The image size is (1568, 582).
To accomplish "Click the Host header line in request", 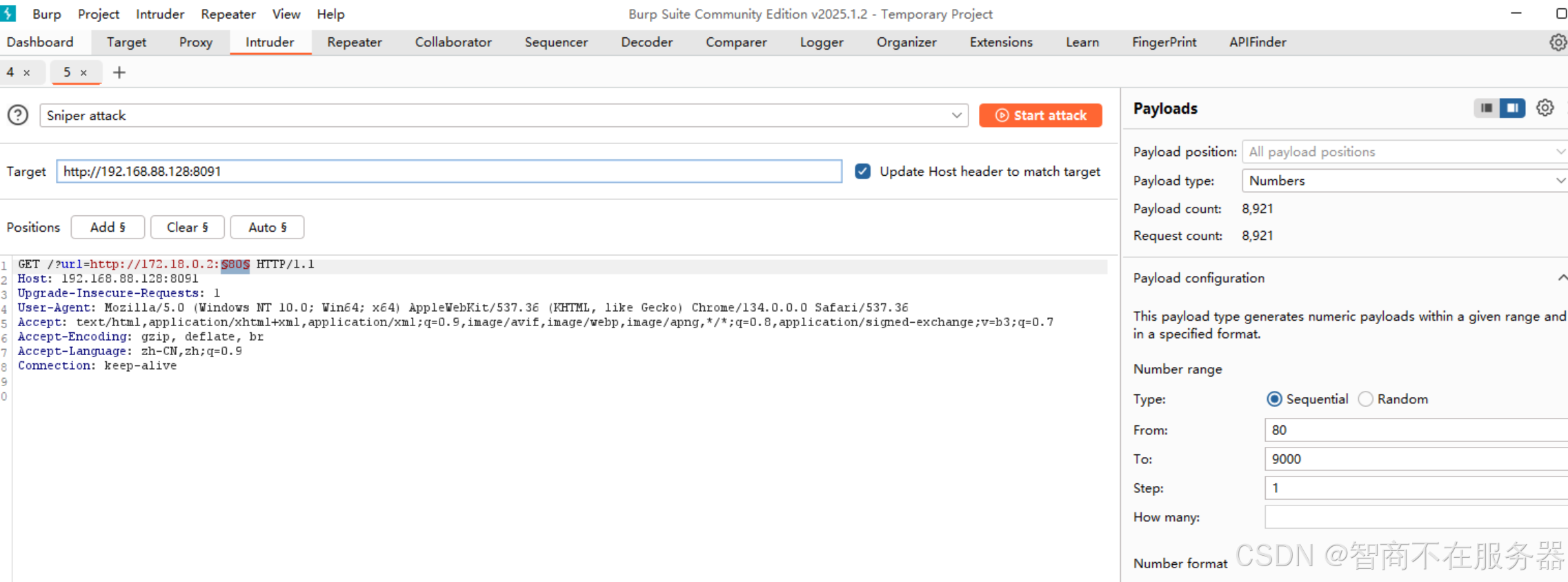I will pos(108,279).
